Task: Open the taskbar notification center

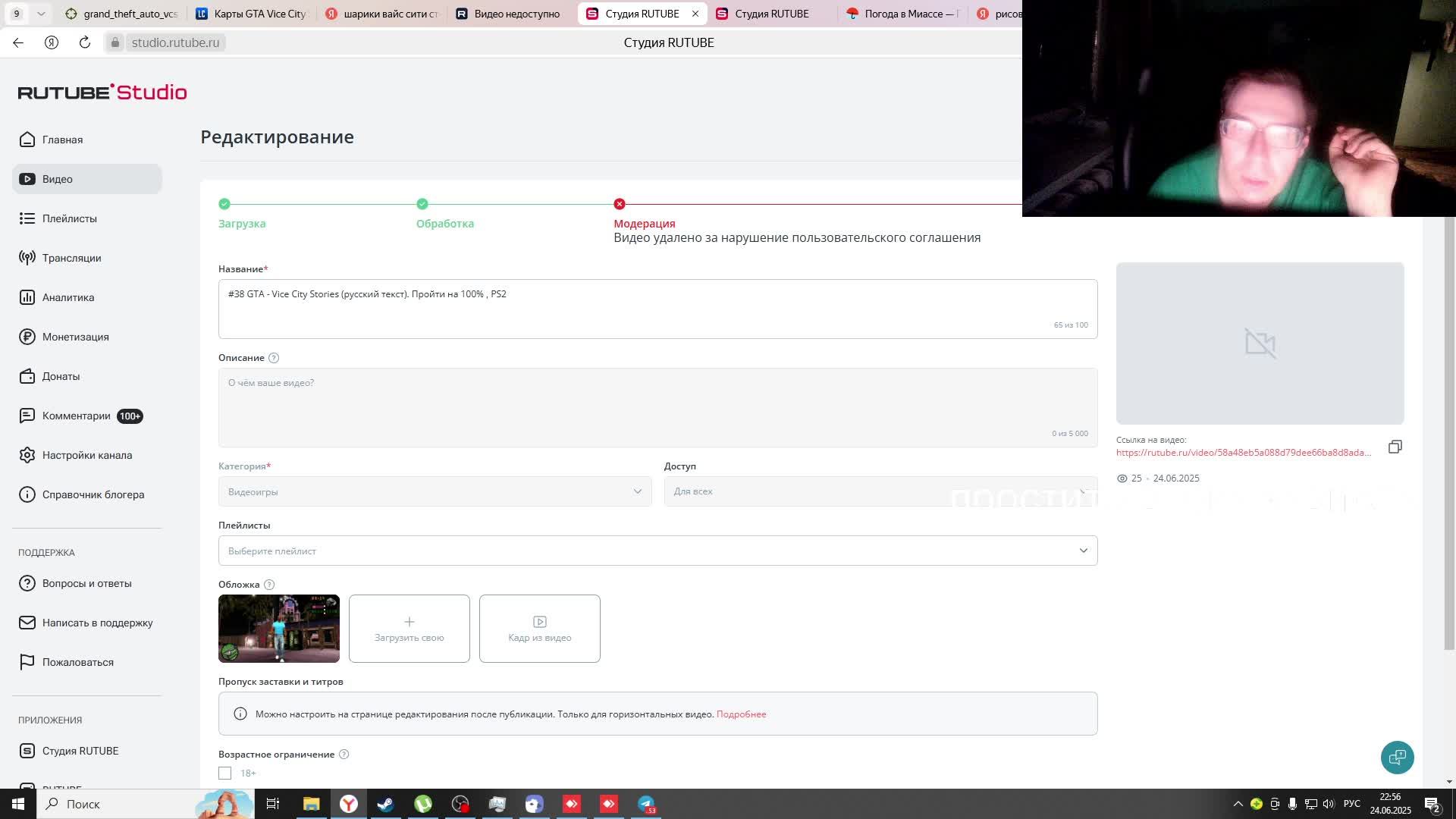Action: [x=1432, y=804]
